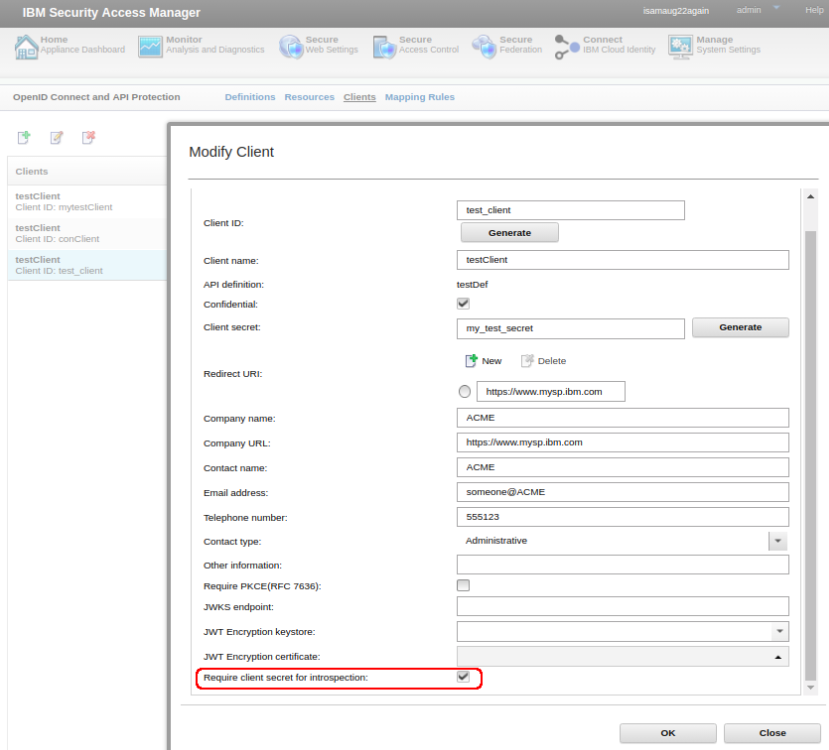This screenshot has width=829, height=750.
Task: Click the edit client icon
Action: [x=57, y=137]
